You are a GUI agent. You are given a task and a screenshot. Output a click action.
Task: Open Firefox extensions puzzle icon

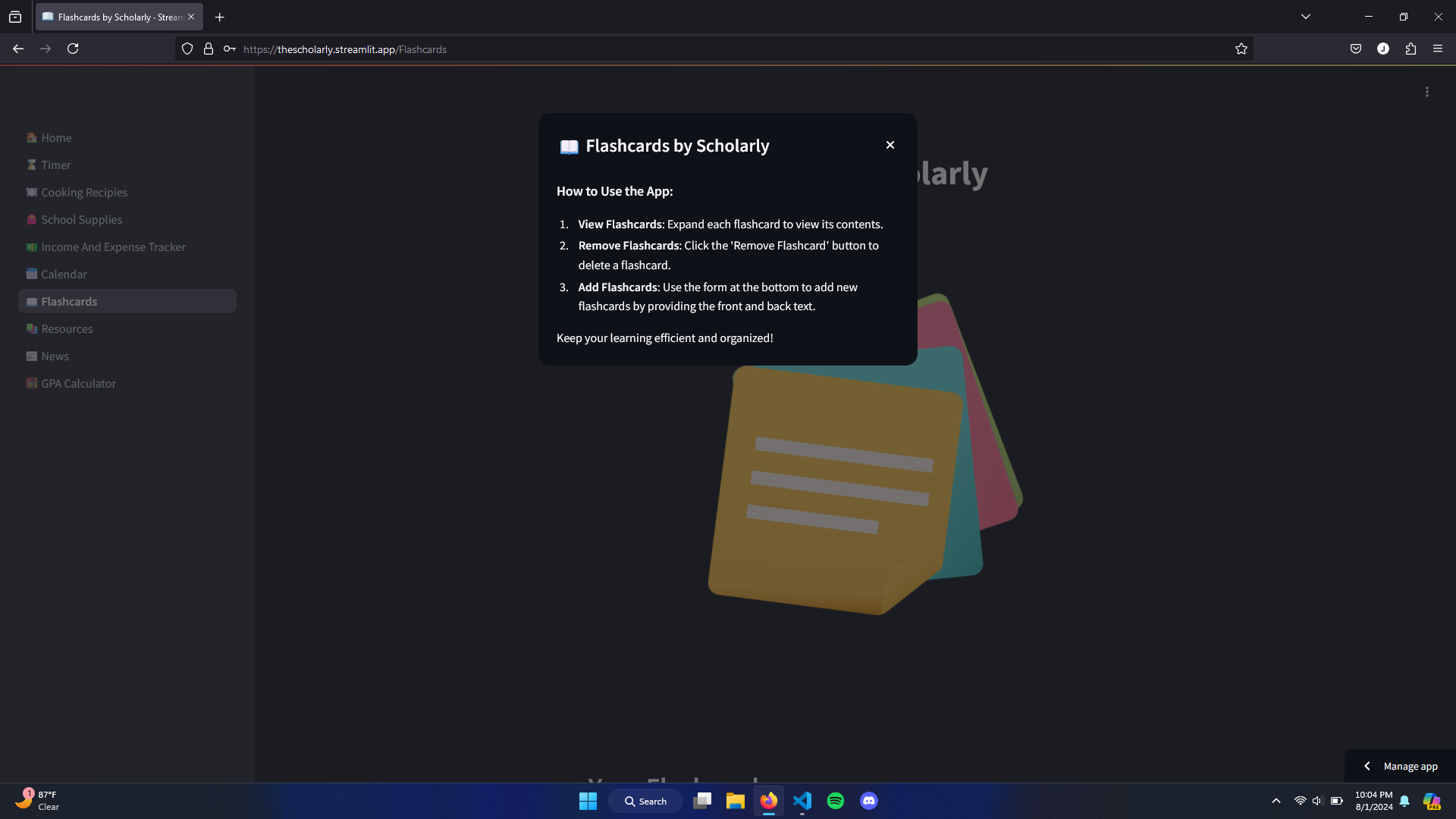click(x=1410, y=49)
